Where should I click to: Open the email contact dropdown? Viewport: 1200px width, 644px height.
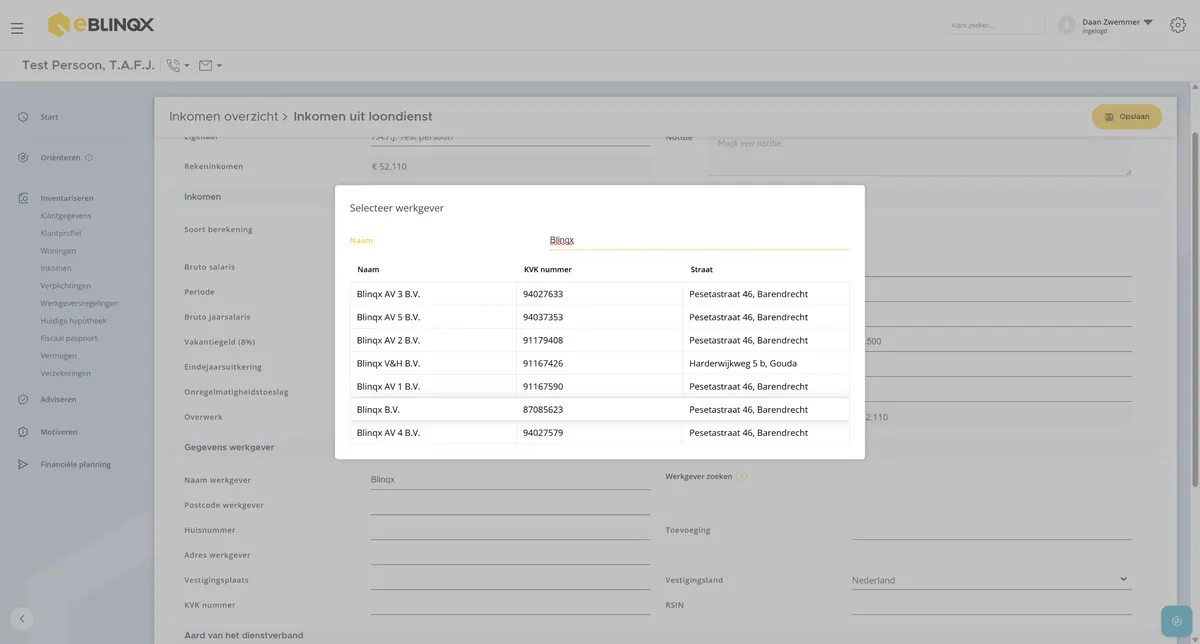click(210, 66)
